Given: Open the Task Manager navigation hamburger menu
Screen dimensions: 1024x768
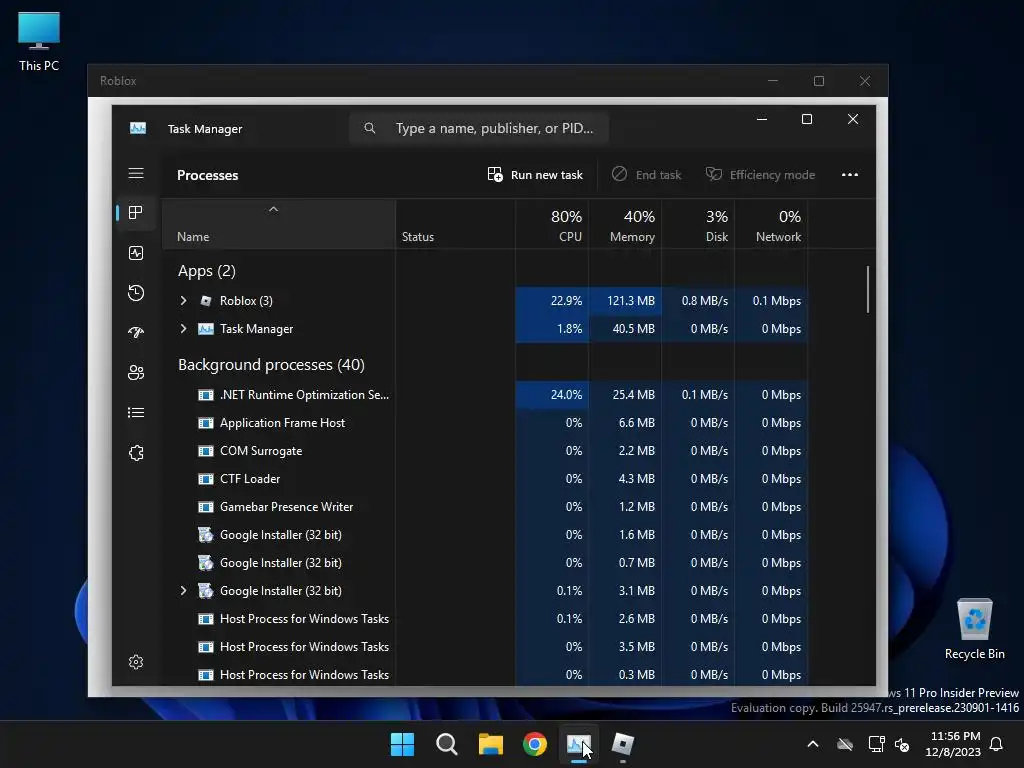Looking at the screenshot, I should [x=136, y=173].
